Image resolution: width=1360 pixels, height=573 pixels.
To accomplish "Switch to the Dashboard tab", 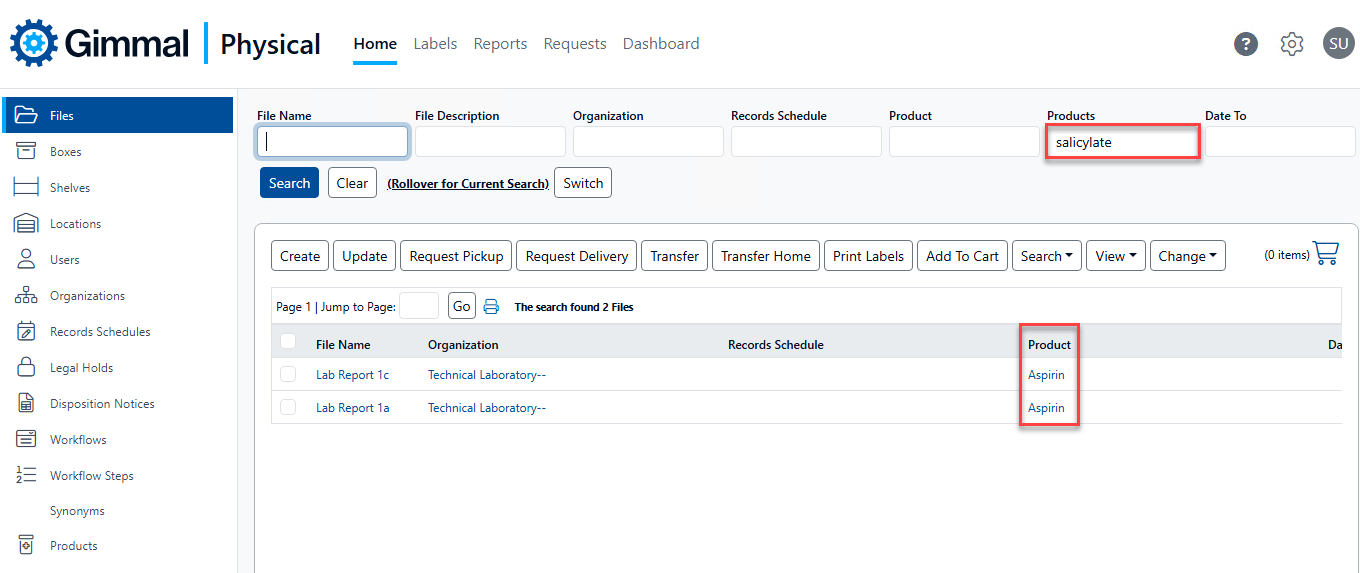I will point(661,44).
